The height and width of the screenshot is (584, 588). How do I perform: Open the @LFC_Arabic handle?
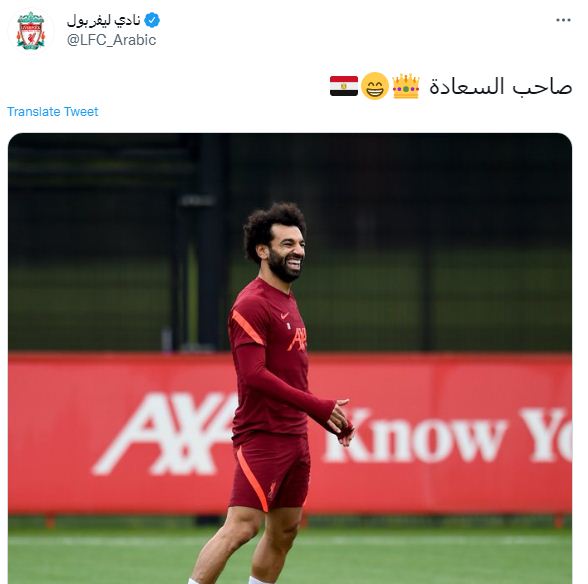click(111, 40)
